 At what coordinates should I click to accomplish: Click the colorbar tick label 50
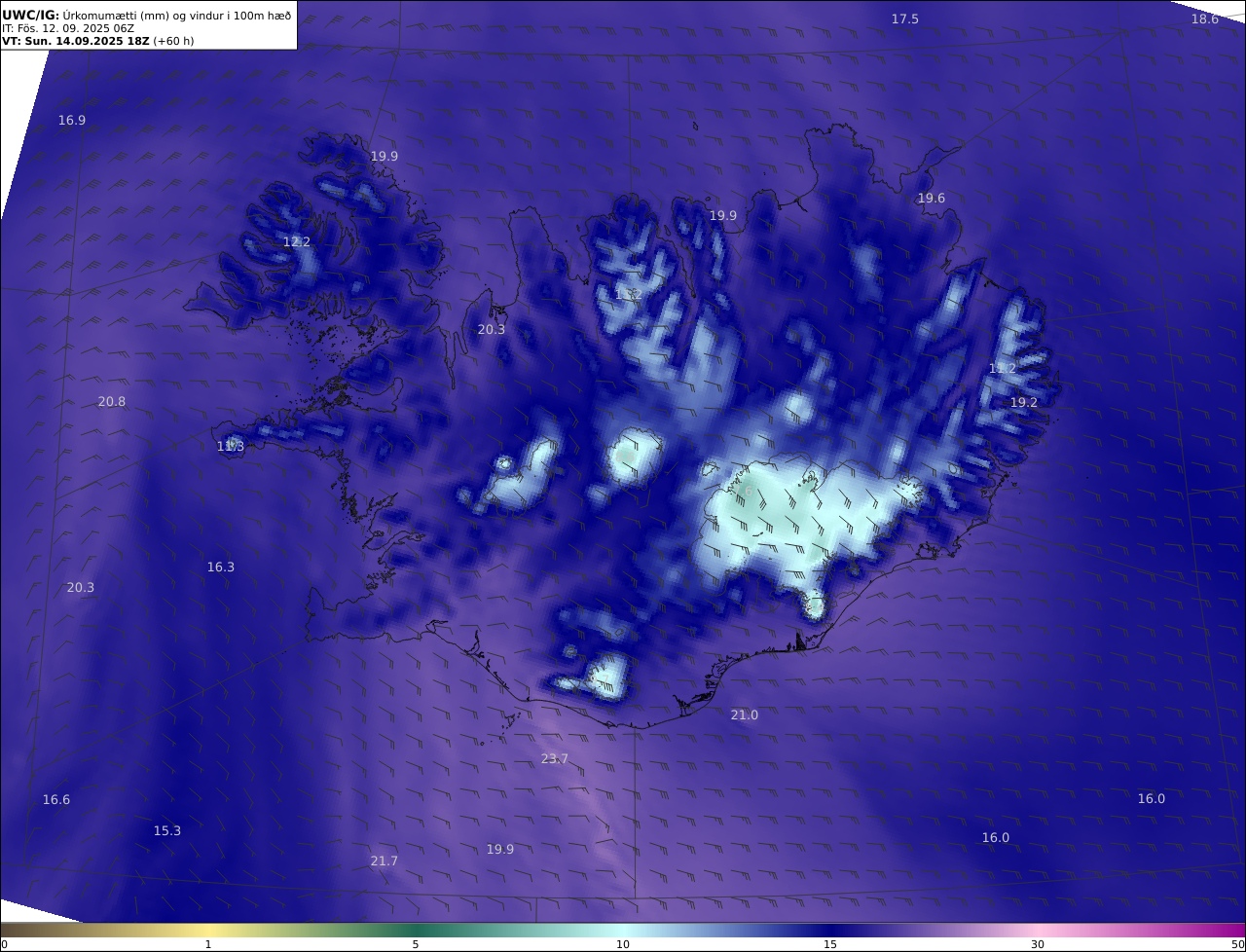point(1238,944)
